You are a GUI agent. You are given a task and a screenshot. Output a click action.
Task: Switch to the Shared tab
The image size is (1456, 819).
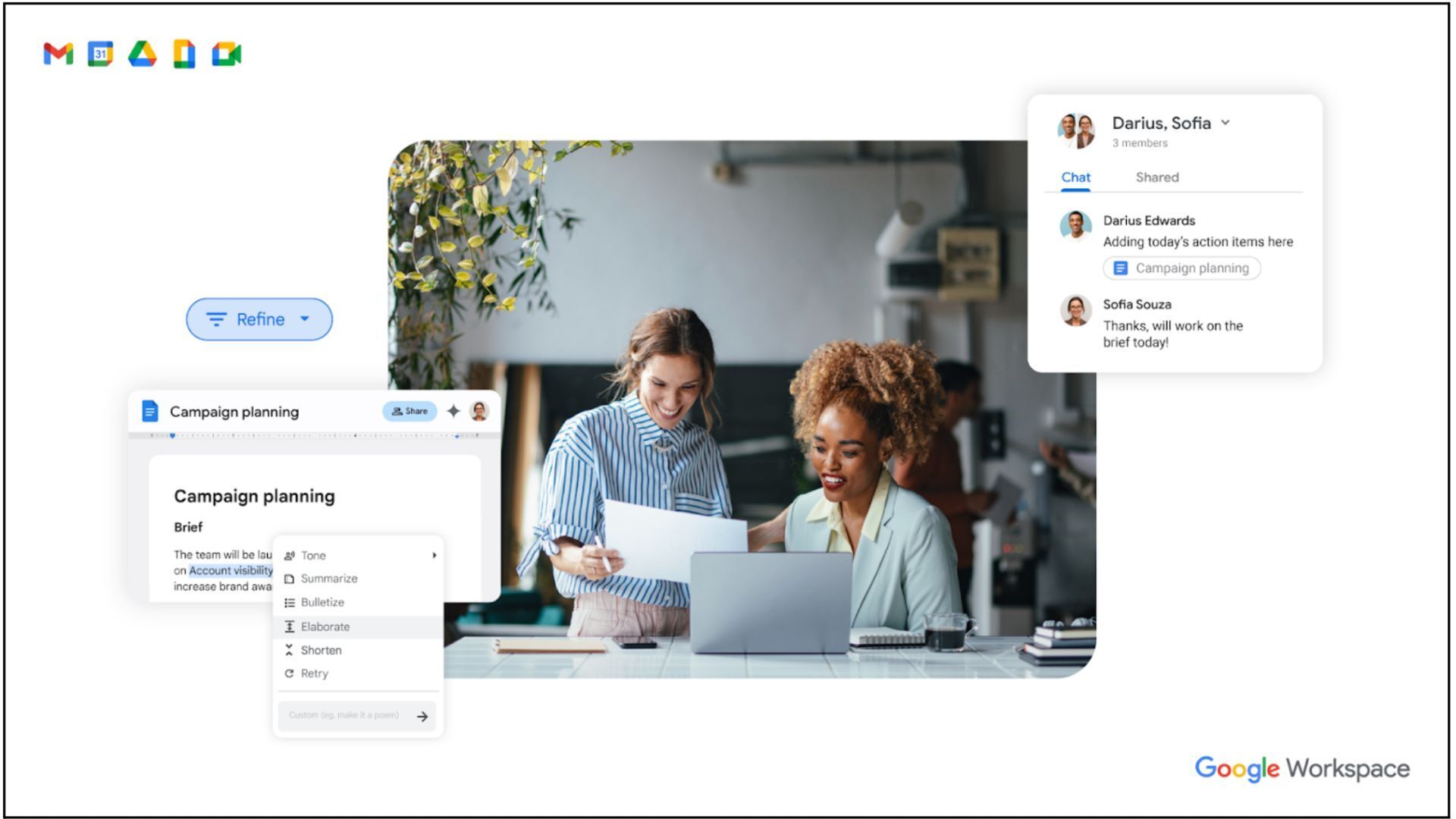coord(1156,177)
